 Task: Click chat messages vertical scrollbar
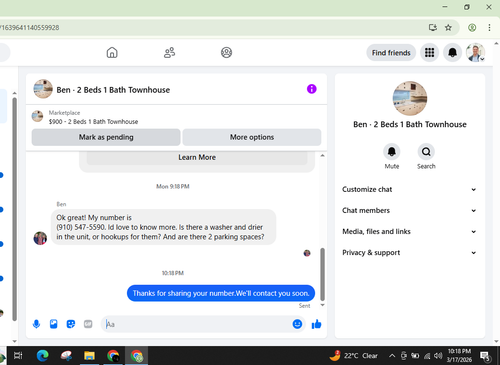[x=322, y=274]
